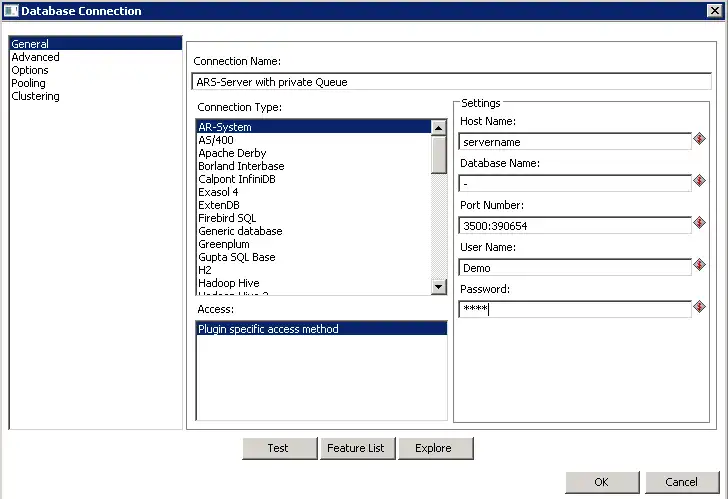
Task: Click the Database Connection title bar icon
Action: [x=11, y=11]
